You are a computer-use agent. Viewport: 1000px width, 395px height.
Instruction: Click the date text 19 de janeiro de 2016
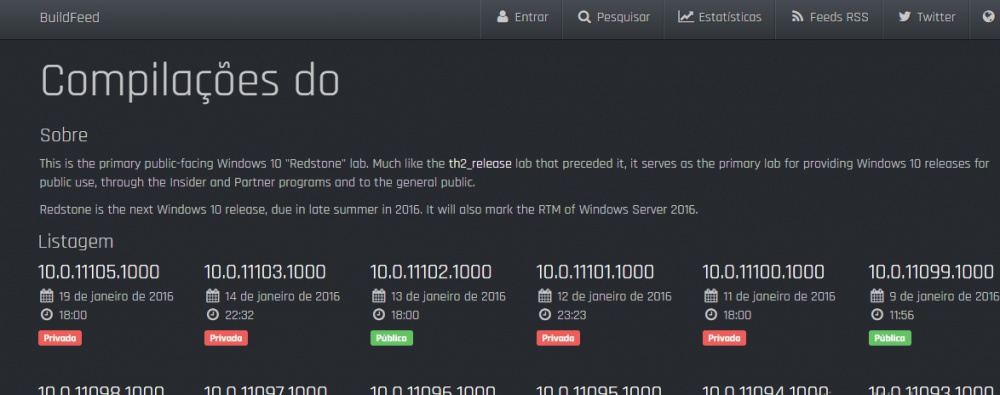[x=116, y=297]
